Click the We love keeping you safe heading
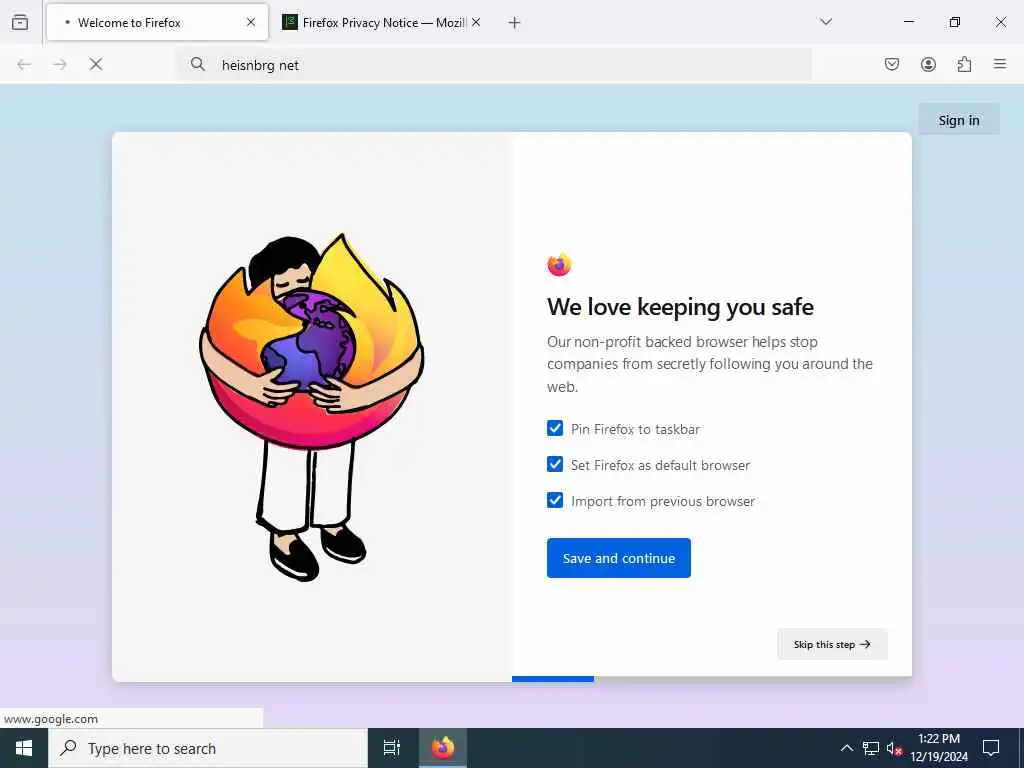 pos(680,307)
